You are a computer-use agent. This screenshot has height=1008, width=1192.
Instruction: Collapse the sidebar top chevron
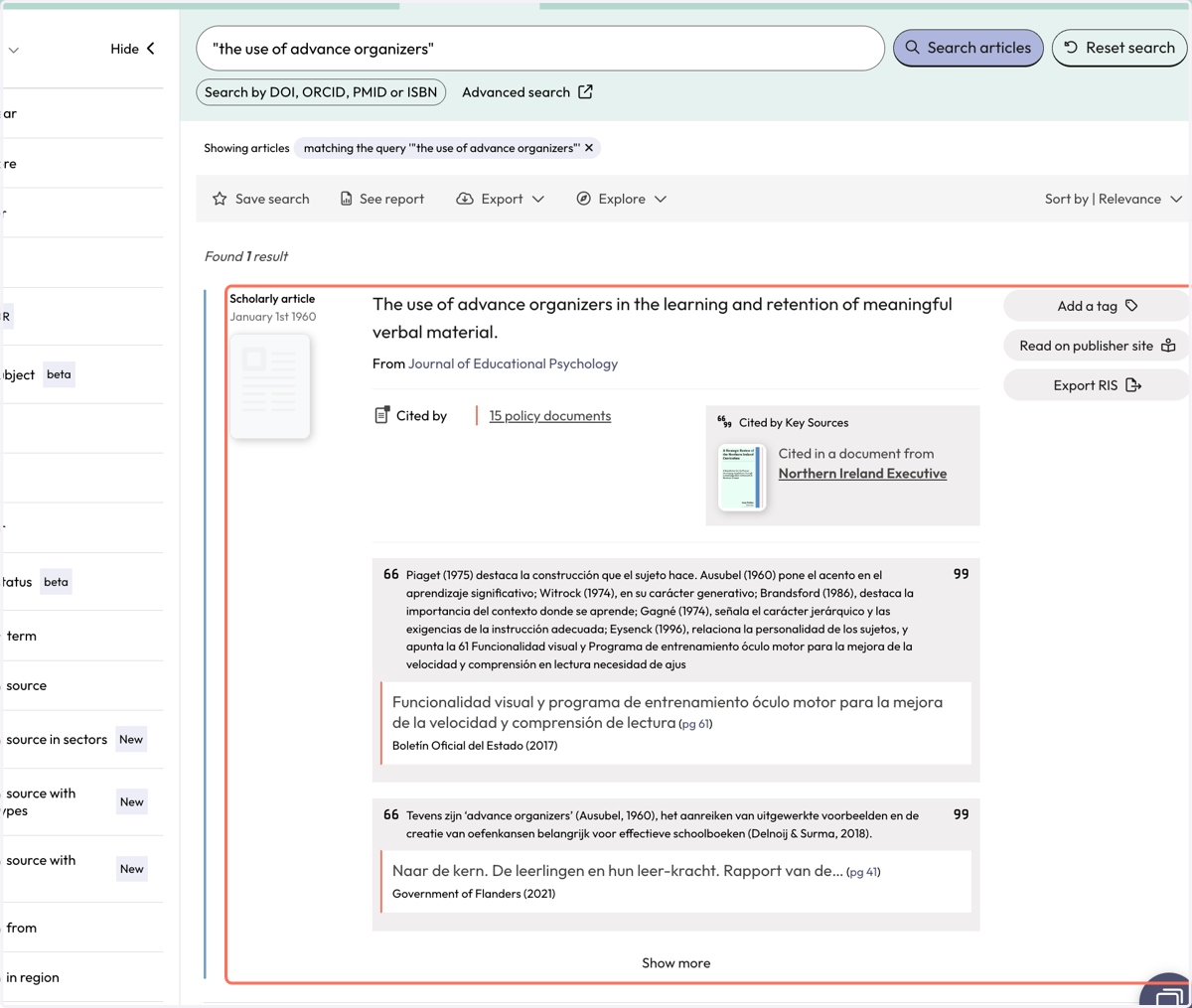click(x=13, y=50)
